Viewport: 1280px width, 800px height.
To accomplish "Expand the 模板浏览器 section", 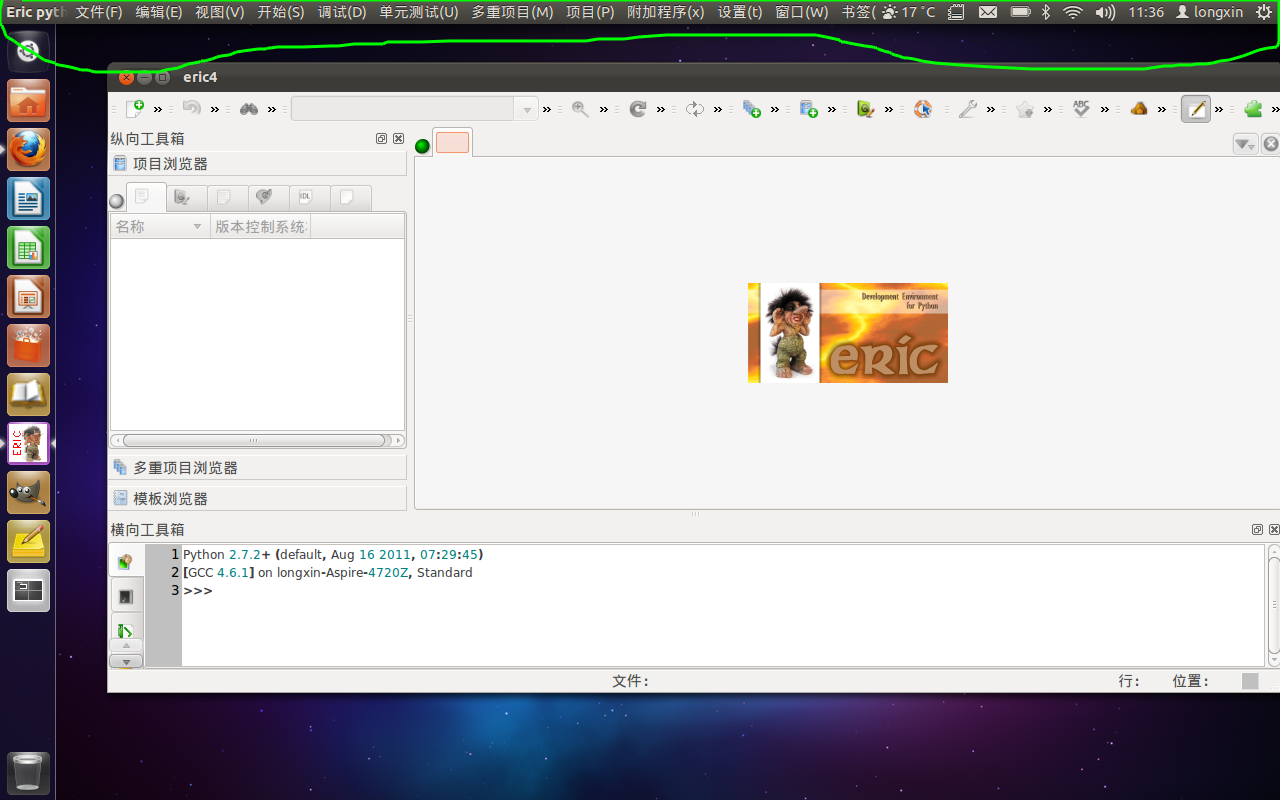I will 258,498.
